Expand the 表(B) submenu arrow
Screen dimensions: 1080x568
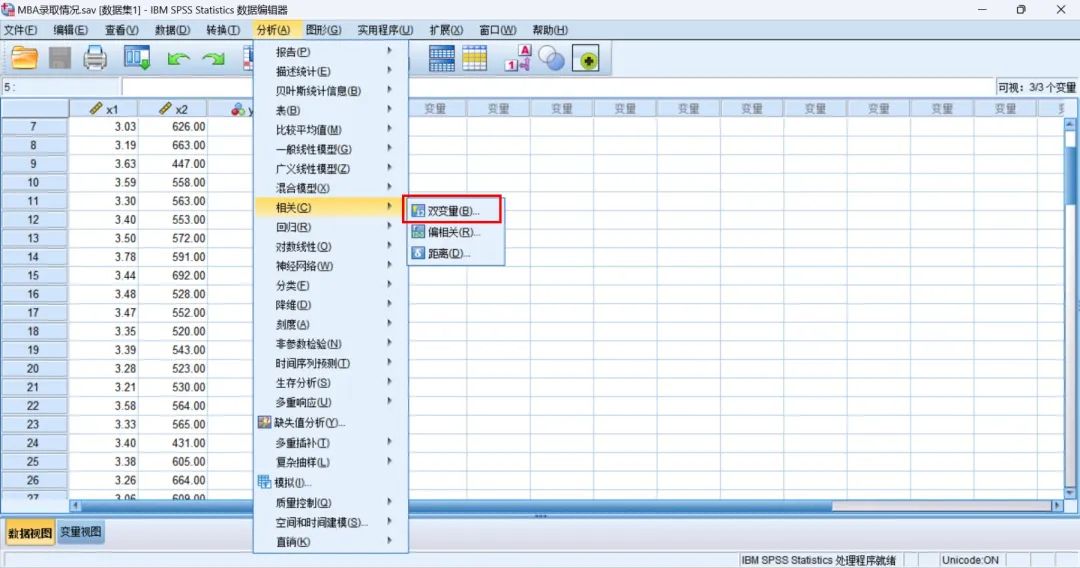click(390, 109)
